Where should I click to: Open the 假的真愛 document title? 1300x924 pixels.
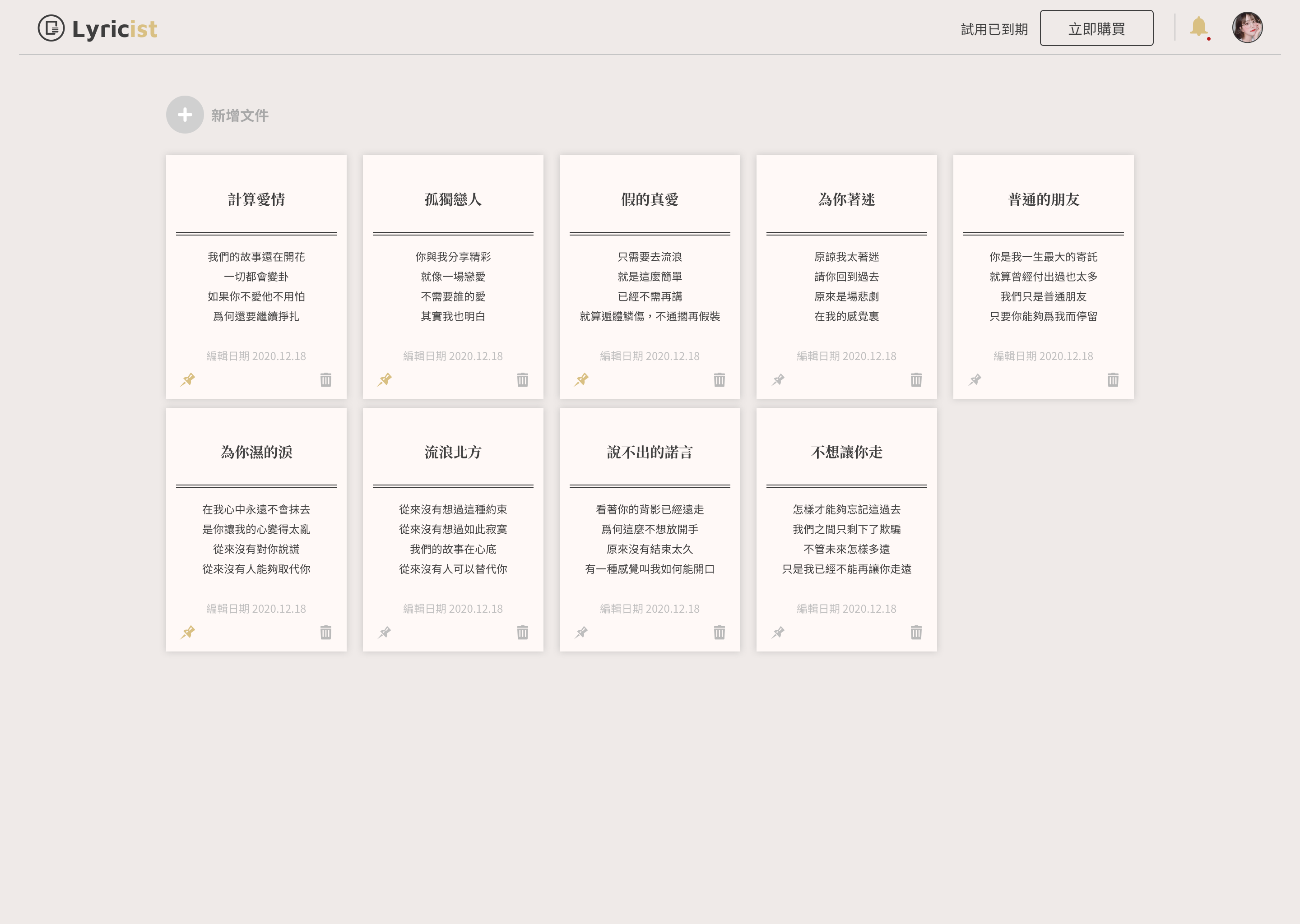pyautogui.click(x=650, y=200)
